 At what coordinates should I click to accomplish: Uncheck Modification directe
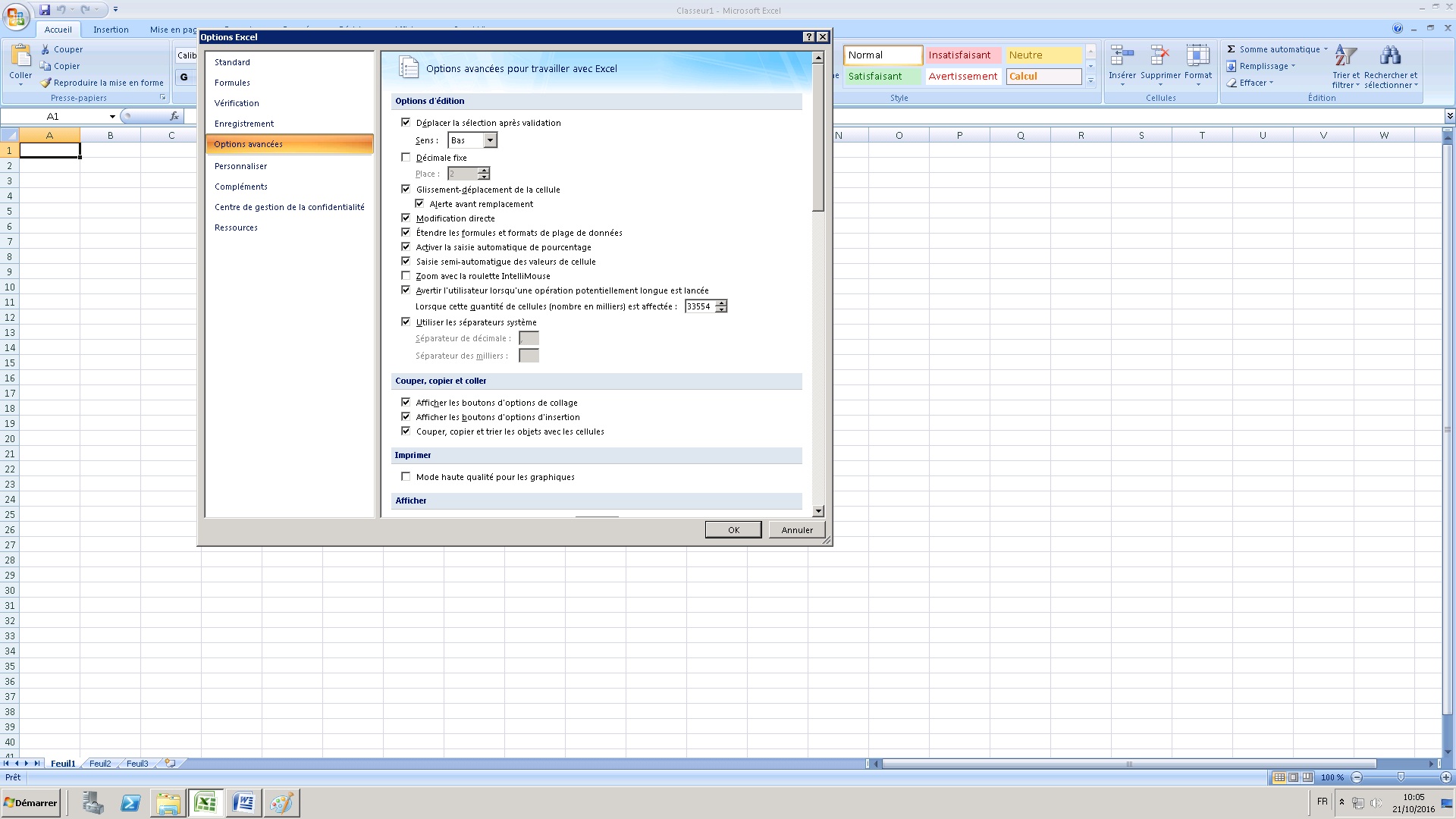coord(406,218)
